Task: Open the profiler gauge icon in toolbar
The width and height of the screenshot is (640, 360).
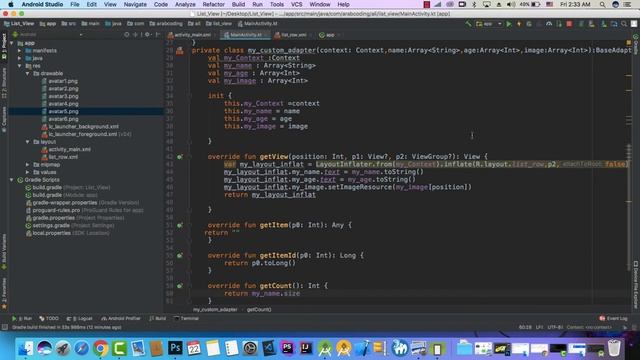Action: point(549,24)
